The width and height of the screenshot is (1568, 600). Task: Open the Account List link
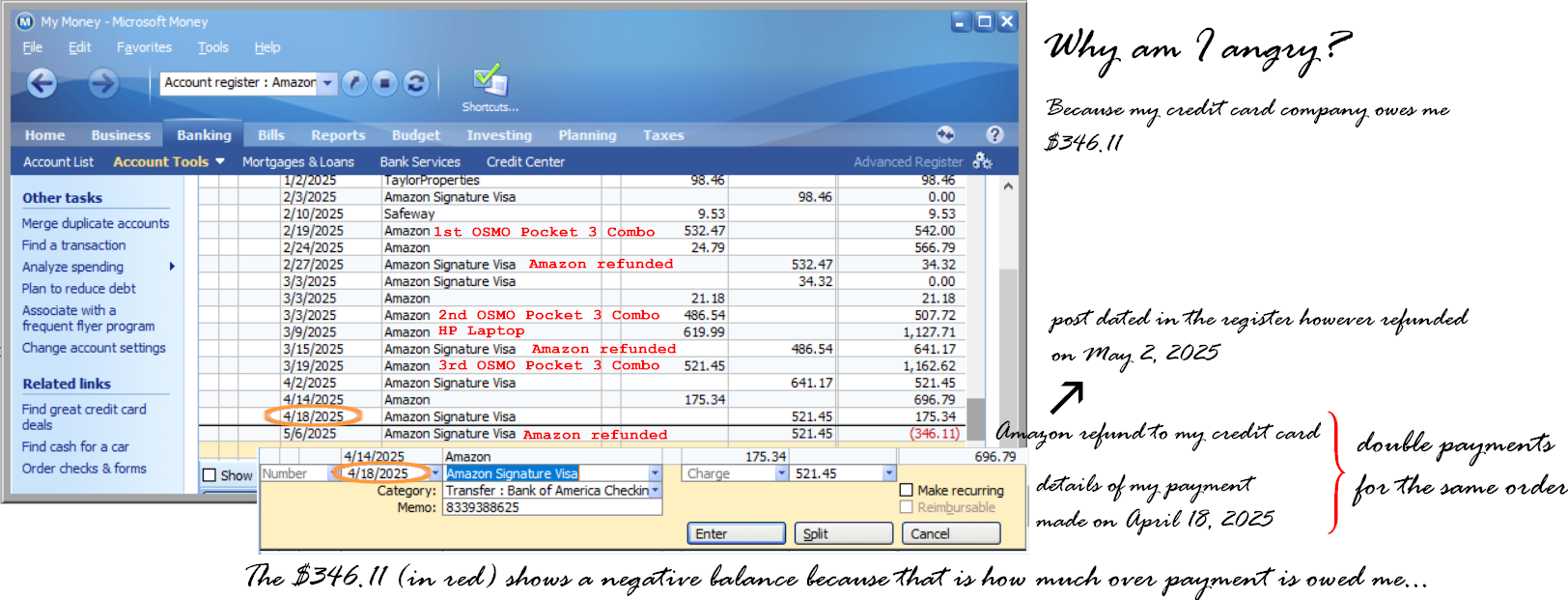[58, 161]
